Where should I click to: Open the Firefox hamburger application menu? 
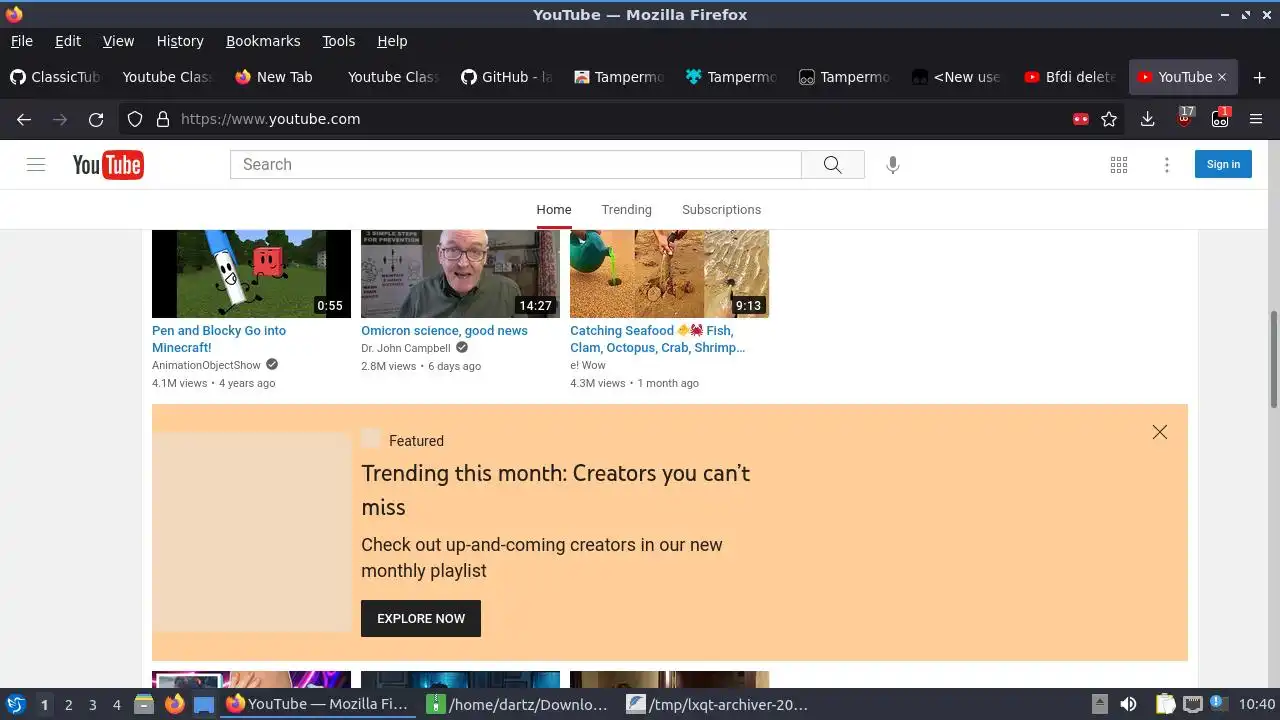1256,119
